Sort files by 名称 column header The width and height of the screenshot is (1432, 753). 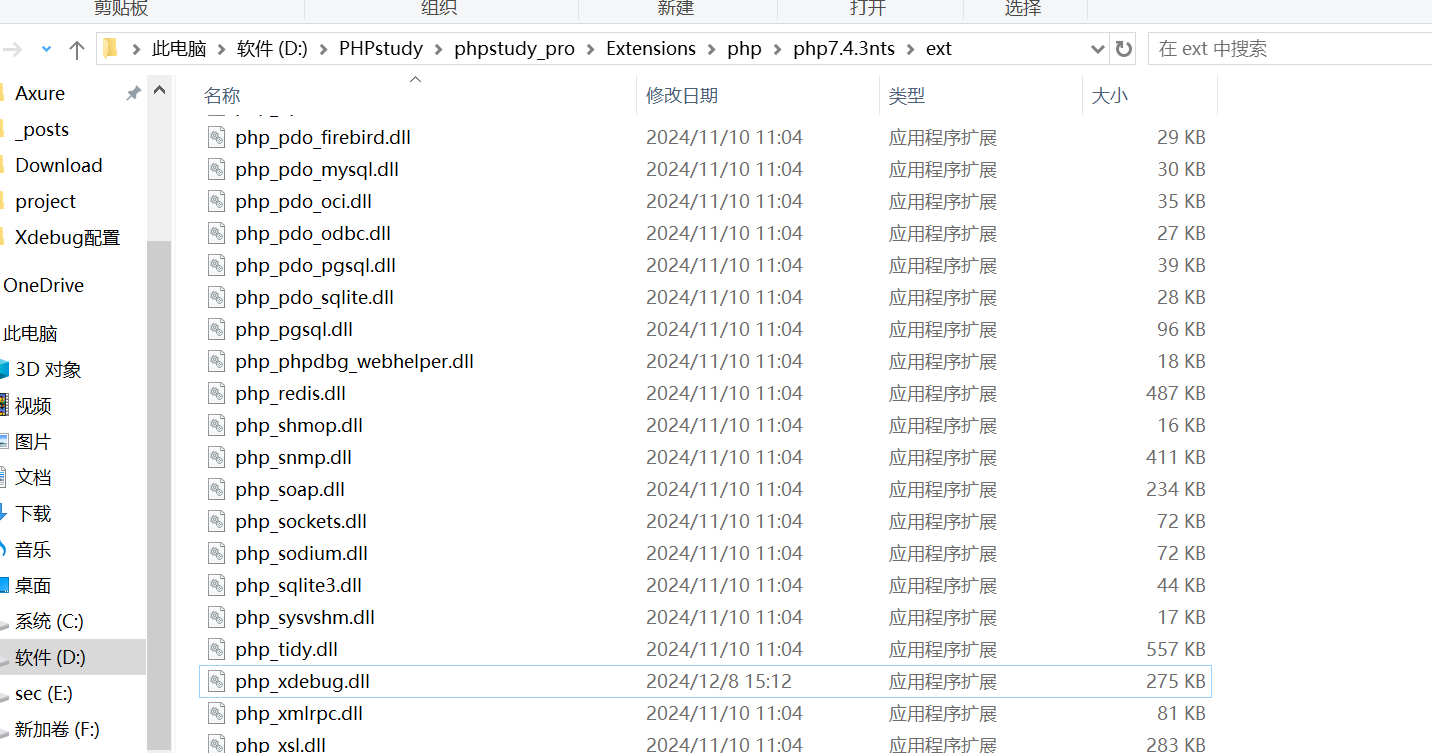point(222,96)
